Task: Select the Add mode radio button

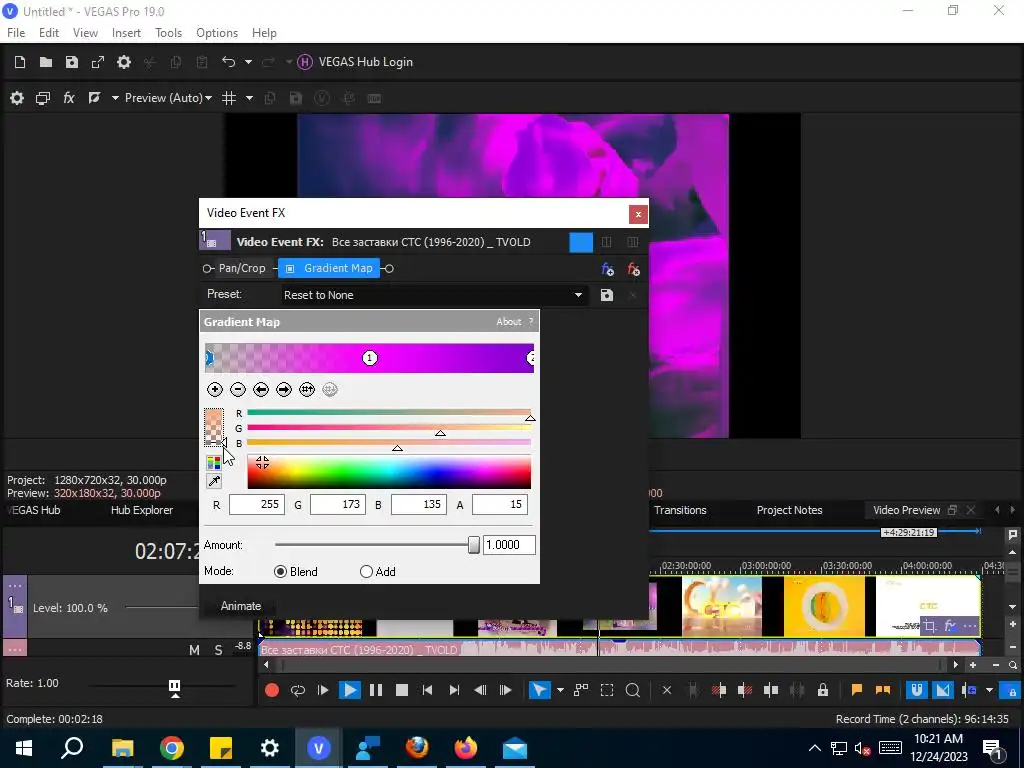Action: pos(366,572)
